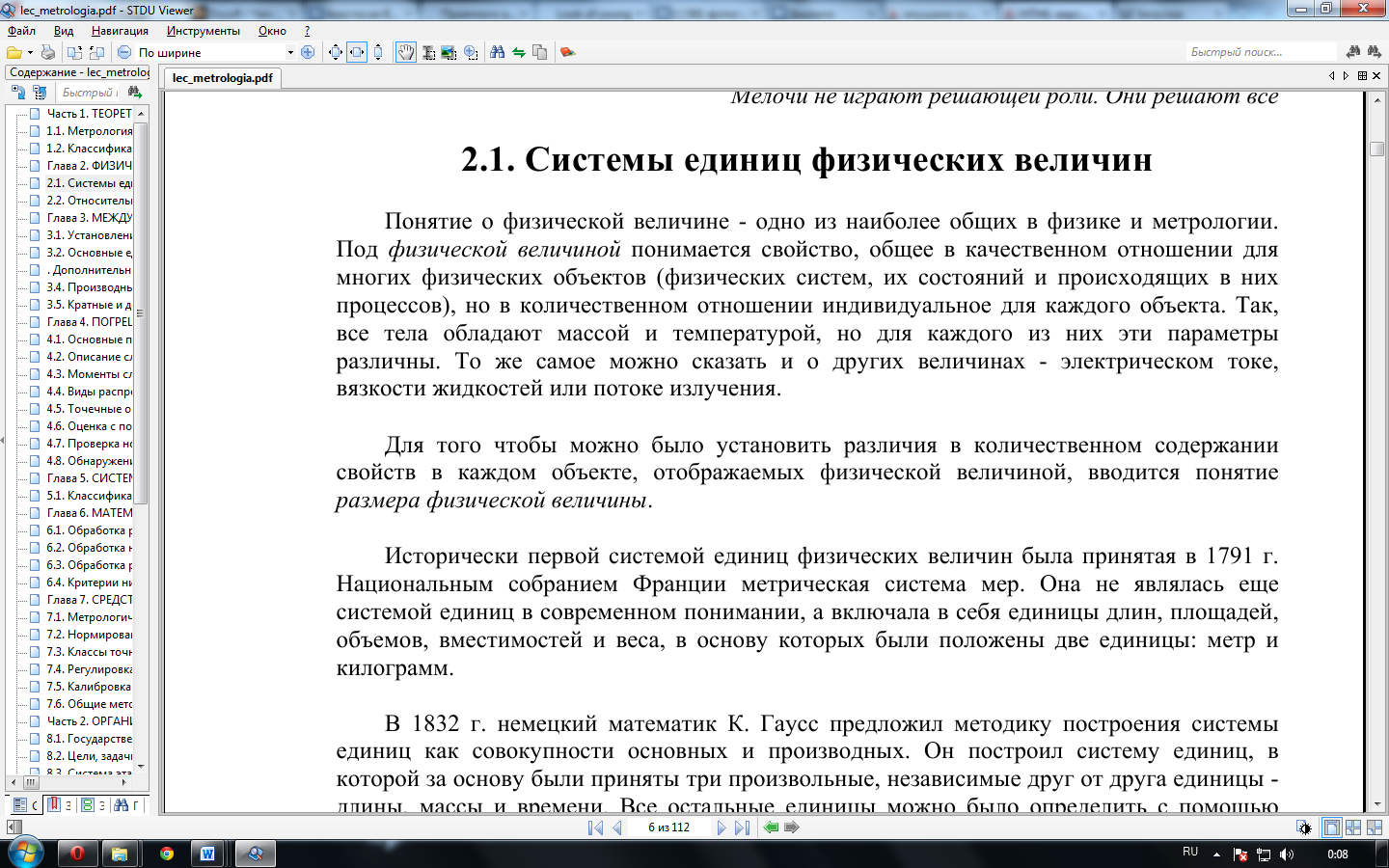Toggle facing pages with cover layout view
This screenshot has height=868, width=1389.
coord(1375,827)
